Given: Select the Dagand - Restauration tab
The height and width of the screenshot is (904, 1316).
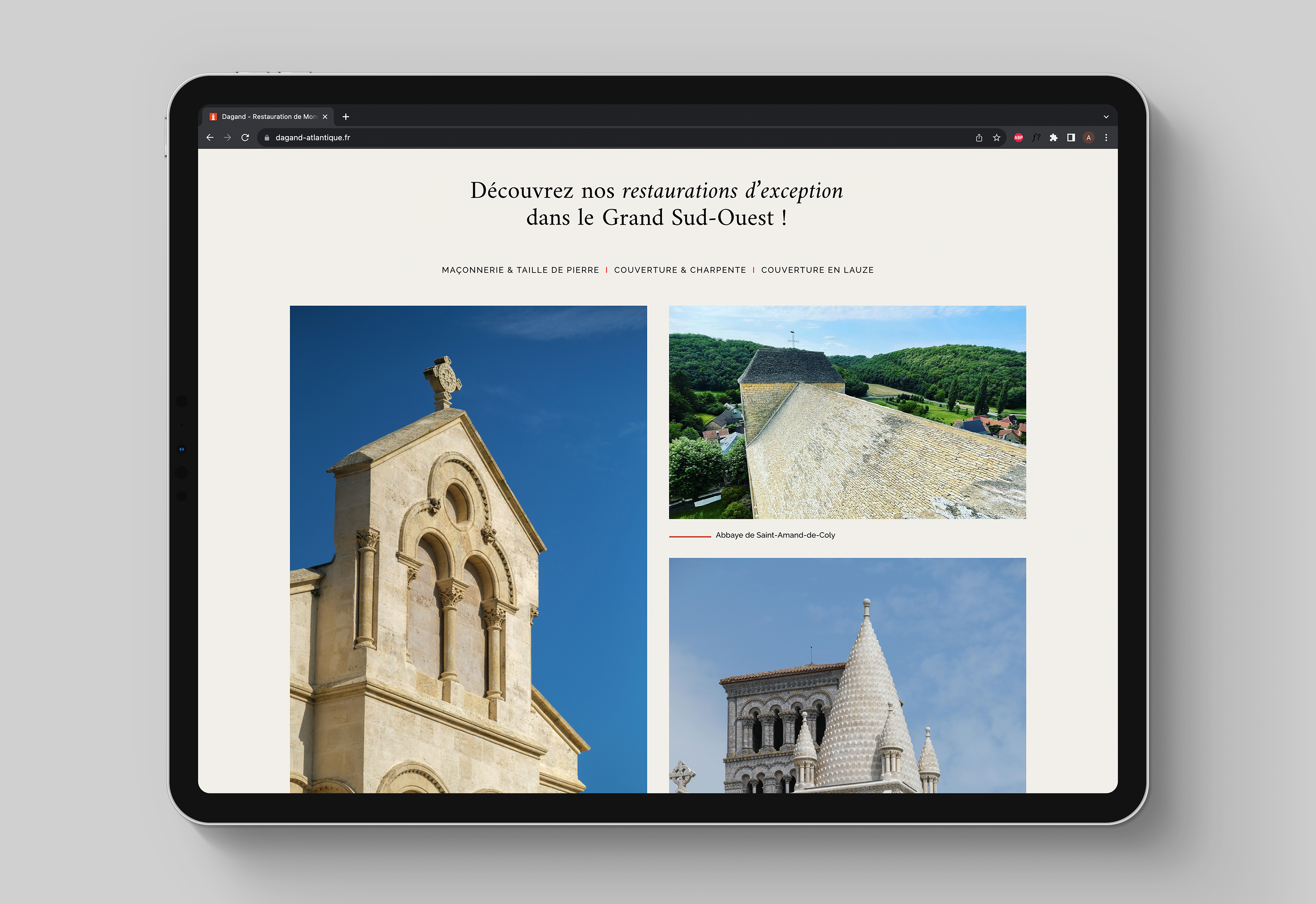Looking at the screenshot, I should tap(266, 117).
